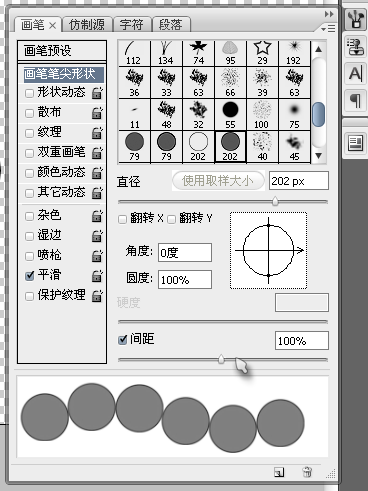Uncheck the 平滑 checkbox
368x491 pixels.
pyautogui.click(x=30, y=276)
